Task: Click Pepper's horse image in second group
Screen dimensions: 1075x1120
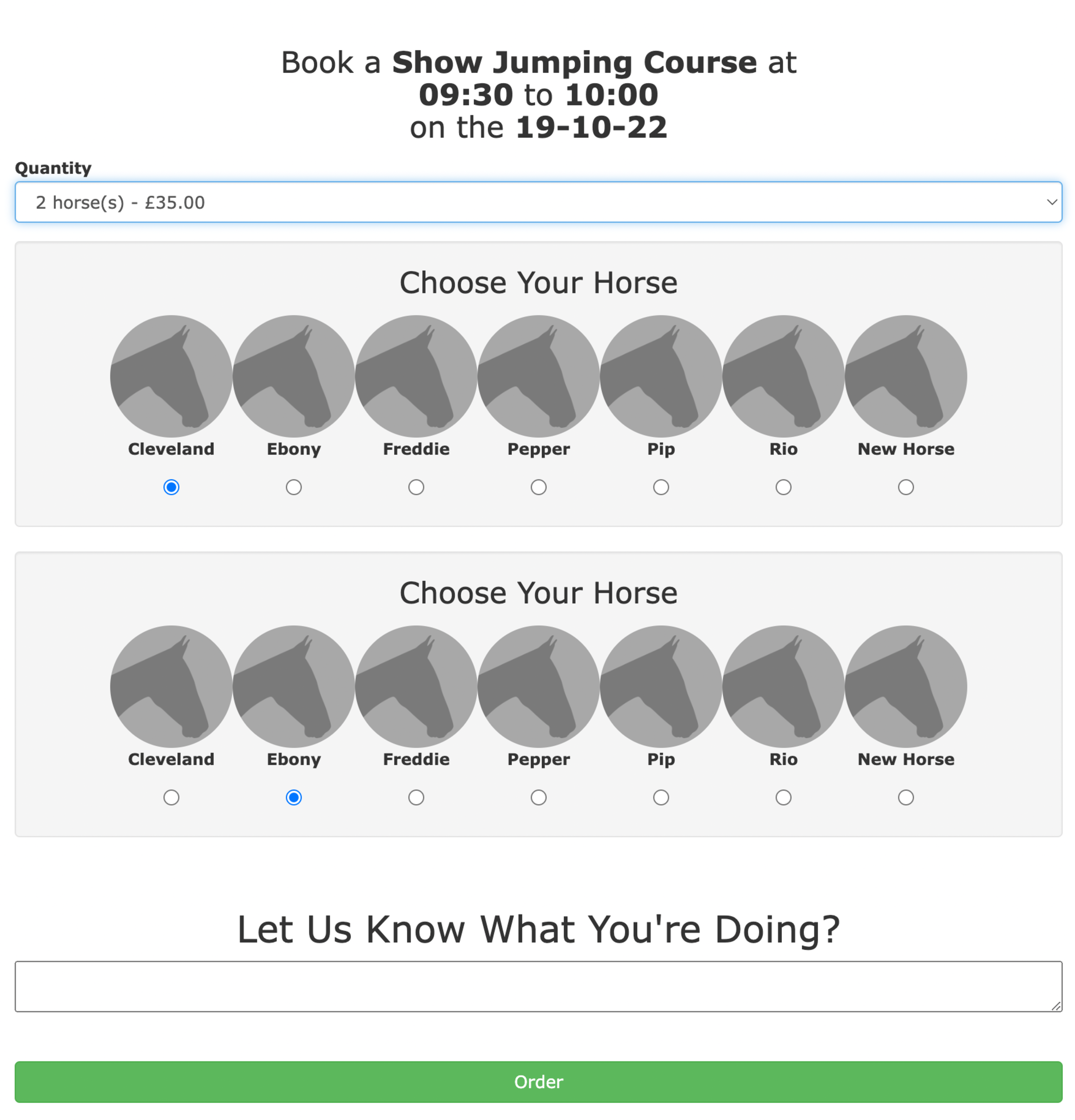Action: (538, 686)
